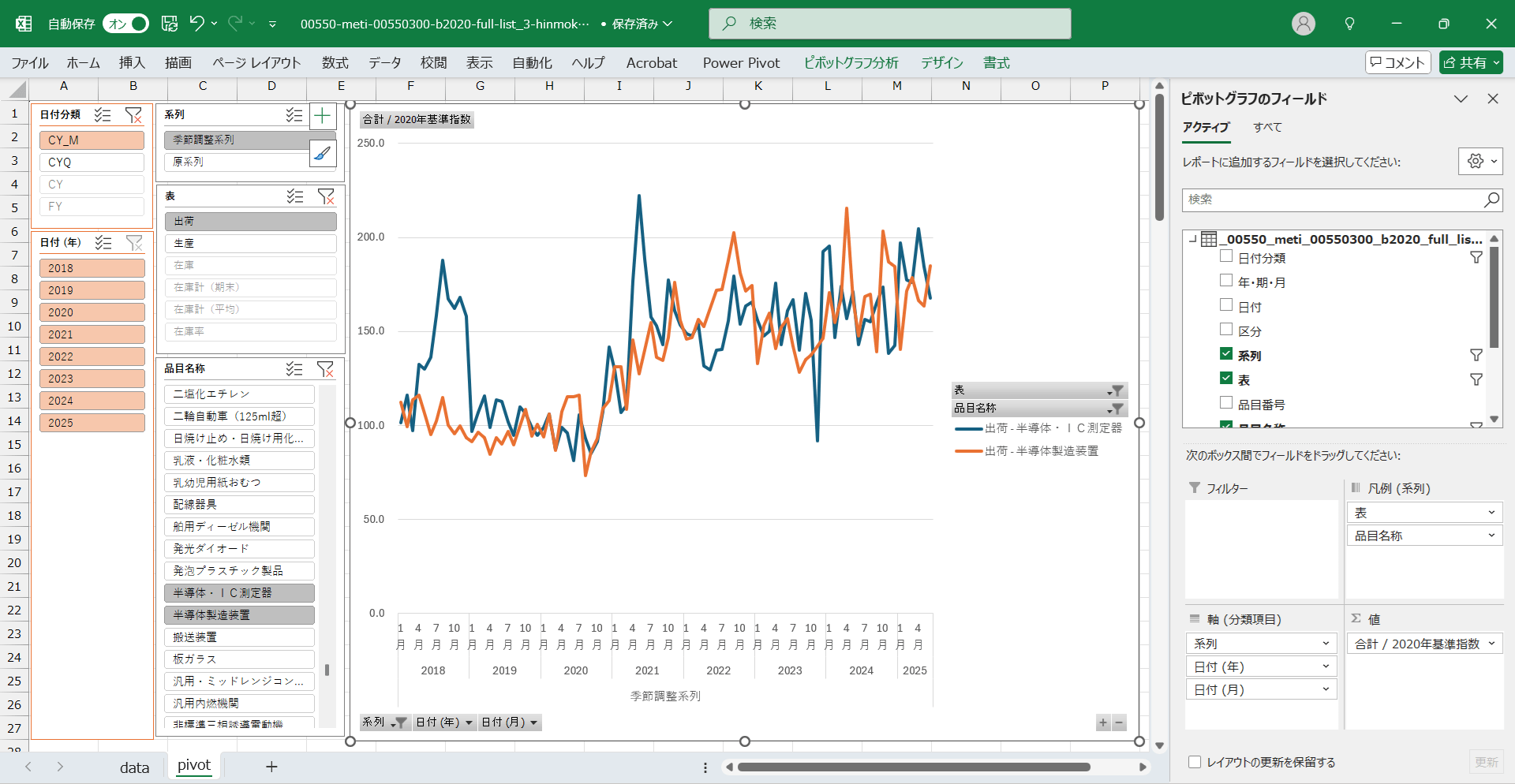Select 2020 in the 日付 (年) slicer
Viewport: 1515px width, 784px height.
point(92,312)
